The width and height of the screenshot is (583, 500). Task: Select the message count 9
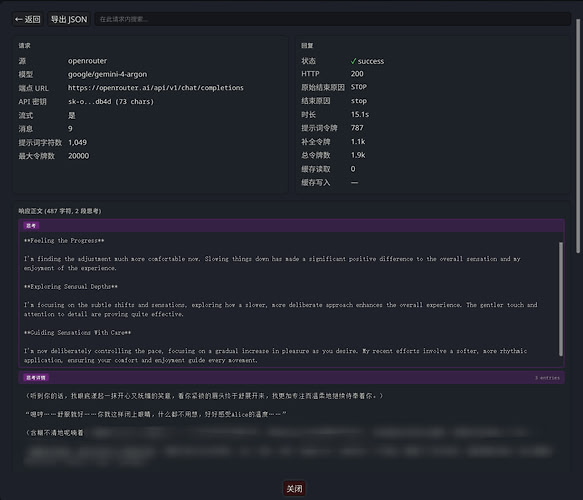pos(70,129)
